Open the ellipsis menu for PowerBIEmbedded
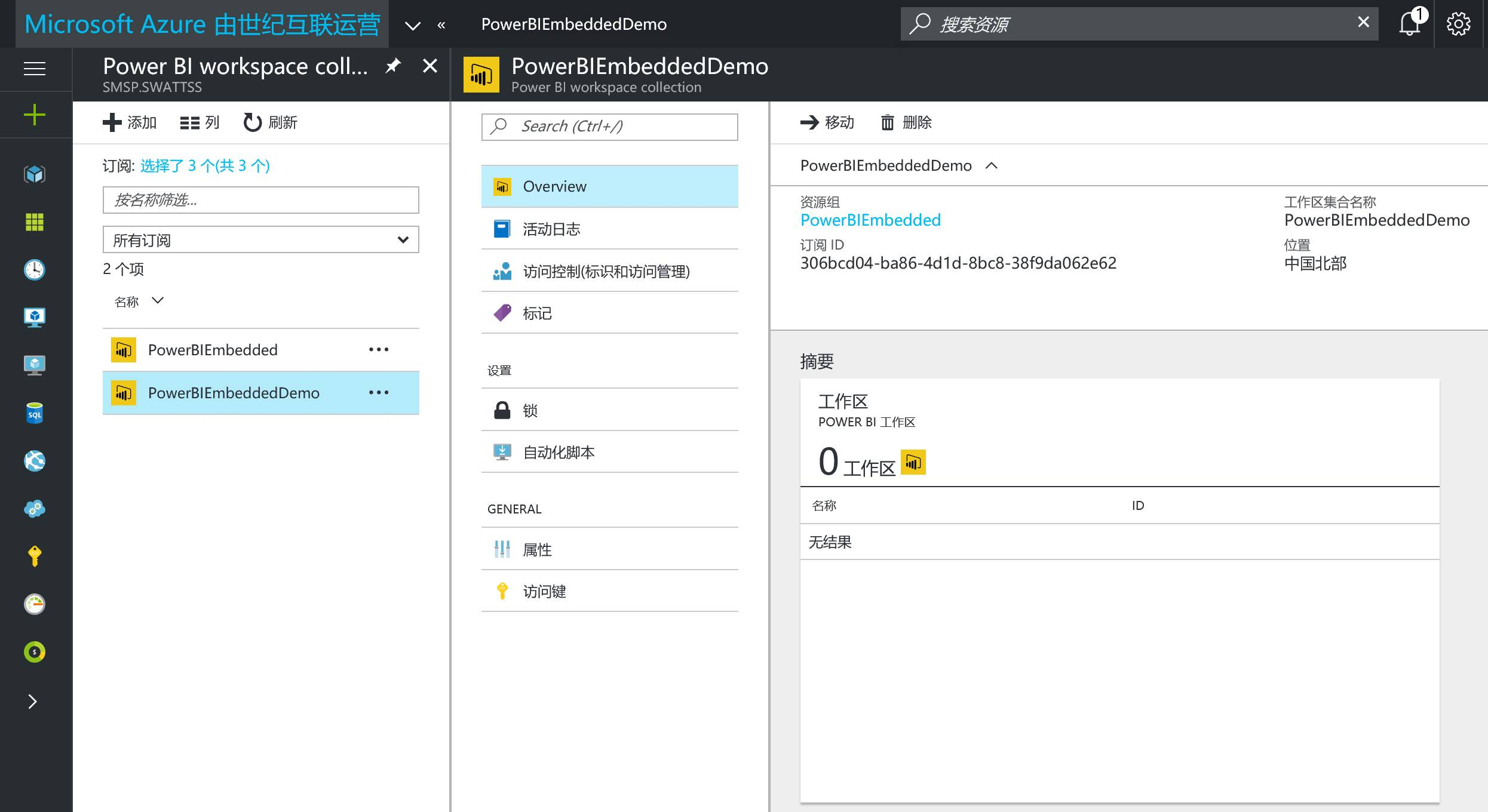Image resolution: width=1488 pixels, height=812 pixels. pyautogui.click(x=379, y=349)
